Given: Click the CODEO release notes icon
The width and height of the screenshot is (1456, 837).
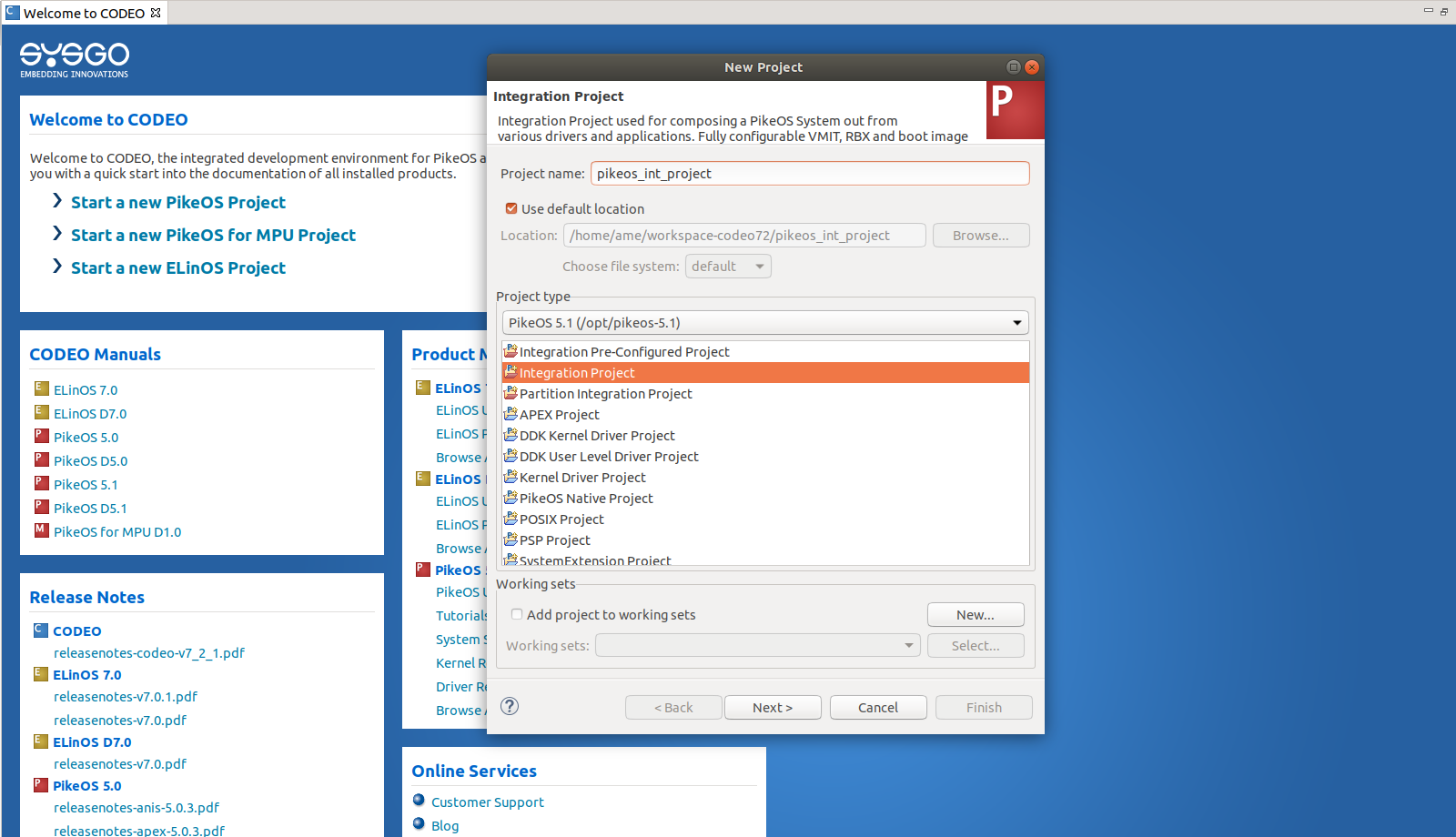Looking at the screenshot, I should [x=40, y=630].
